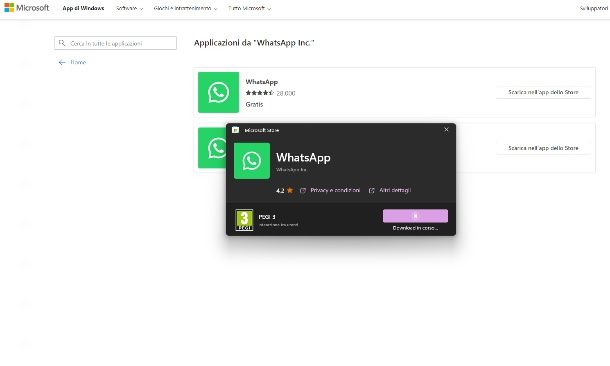
Task: Pause download using the purple button
Action: click(x=415, y=216)
